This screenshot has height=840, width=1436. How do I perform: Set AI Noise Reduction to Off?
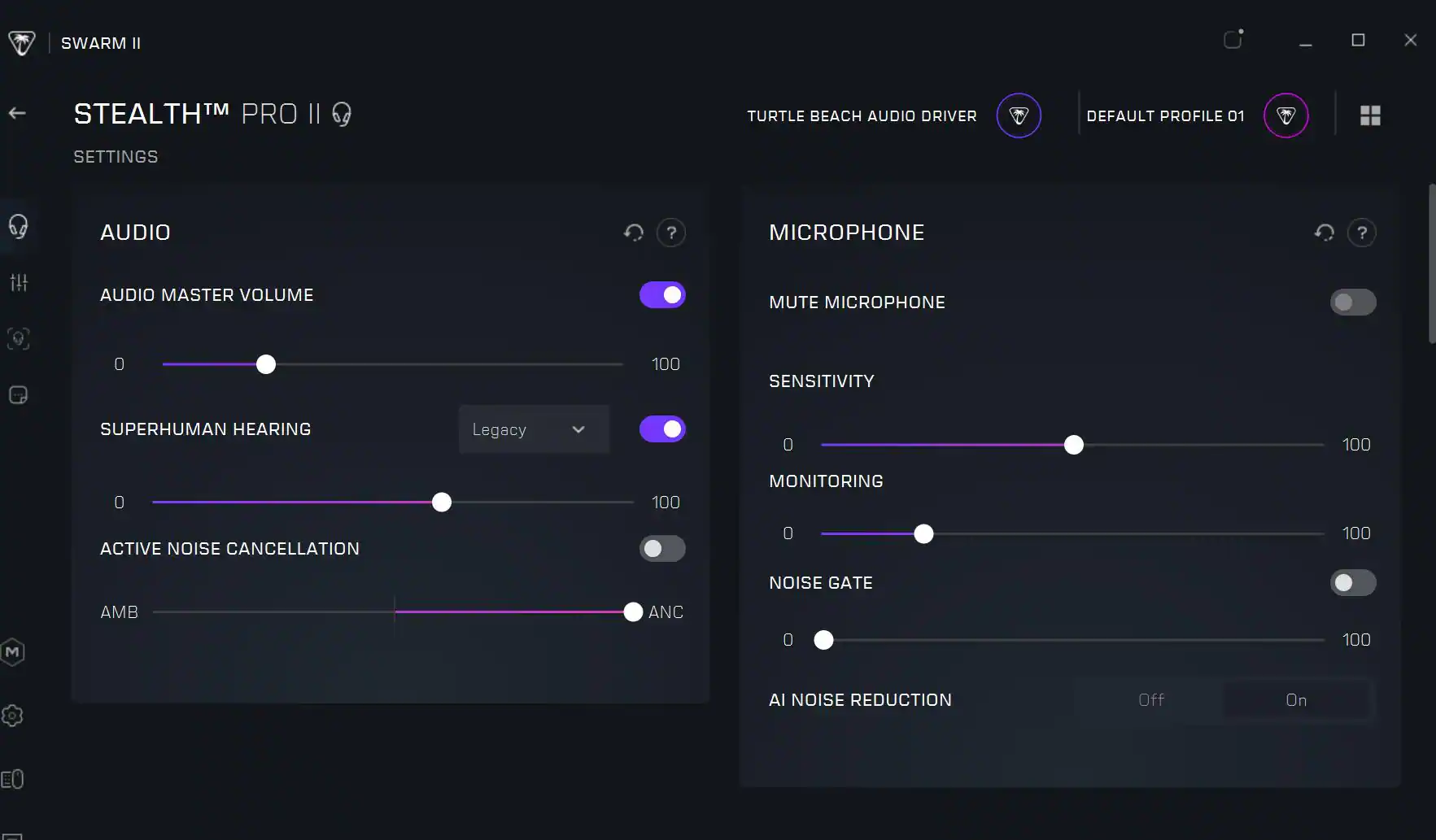pyautogui.click(x=1150, y=700)
